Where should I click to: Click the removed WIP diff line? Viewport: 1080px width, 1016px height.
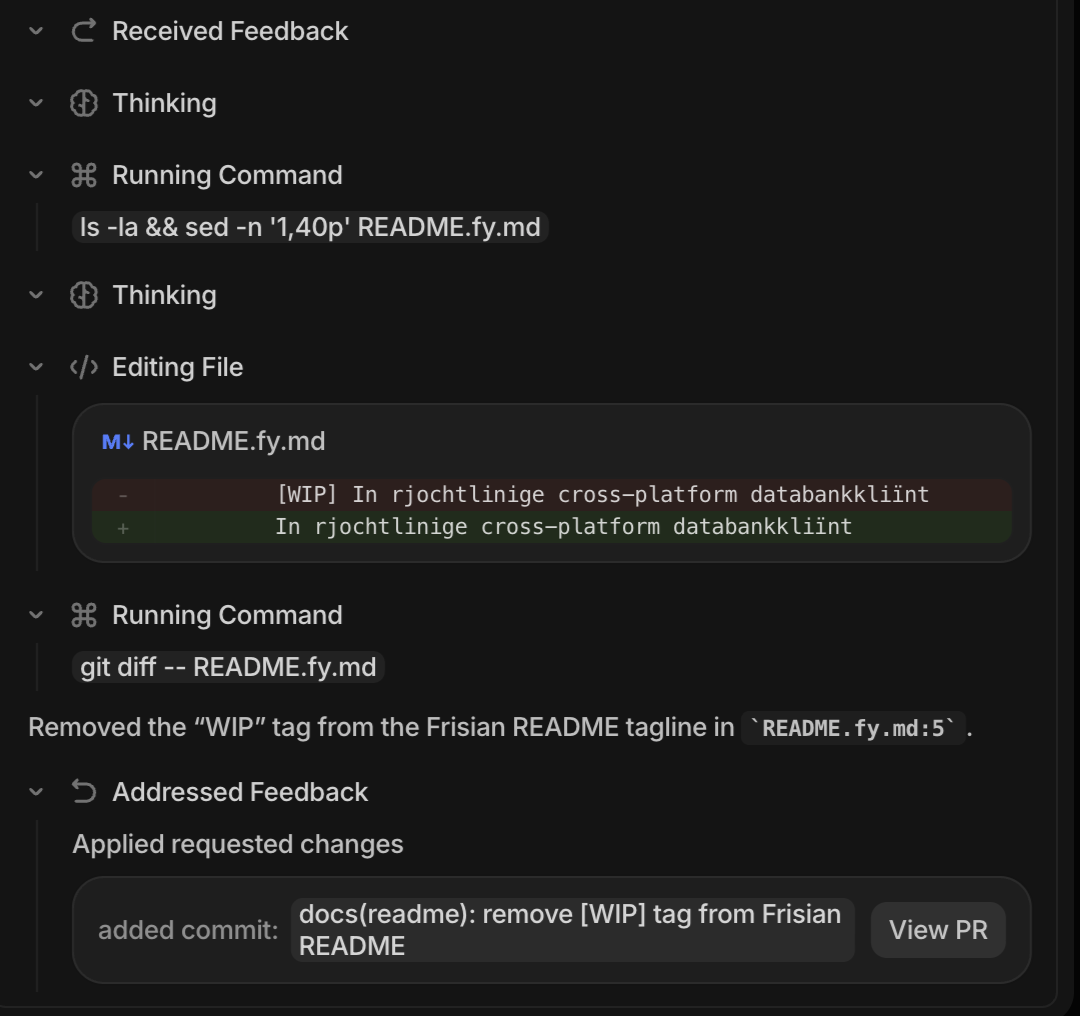coord(553,494)
